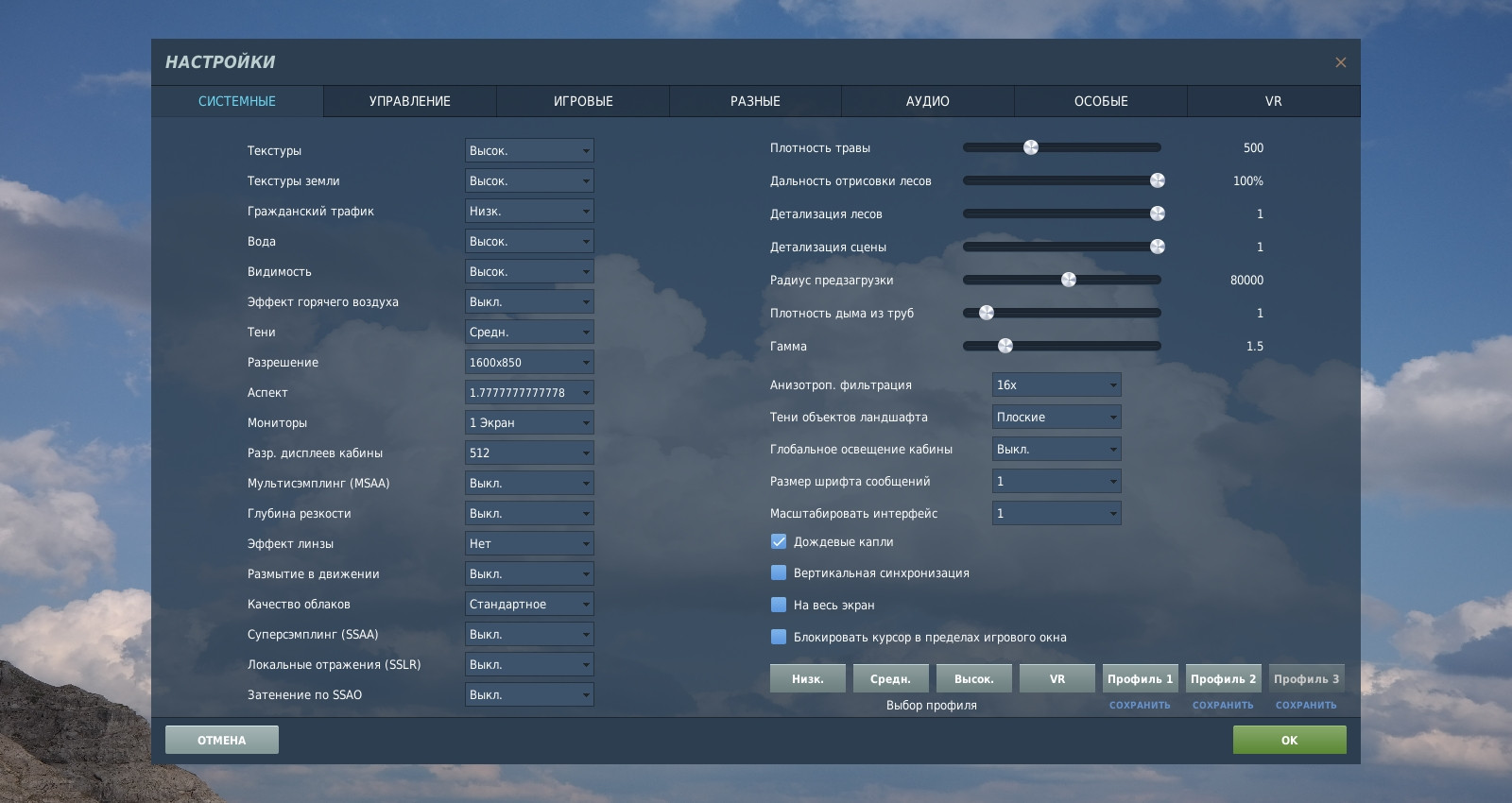Enable Вертикальная синхронизация checkbox
The height and width of the screenshot is (803, 1512).
(x=779, y=572)
